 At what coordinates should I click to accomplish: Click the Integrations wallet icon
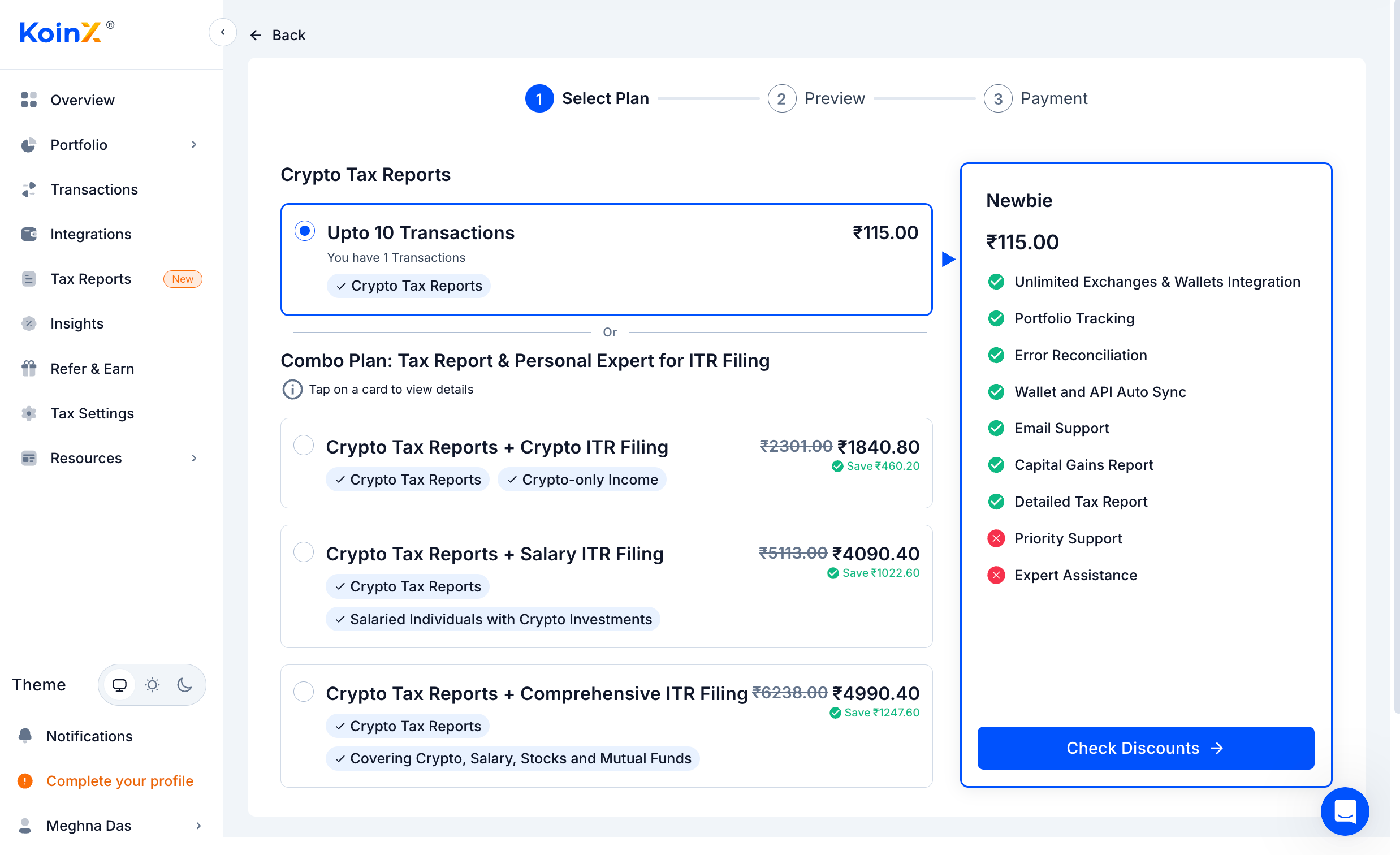pos(29,234)
